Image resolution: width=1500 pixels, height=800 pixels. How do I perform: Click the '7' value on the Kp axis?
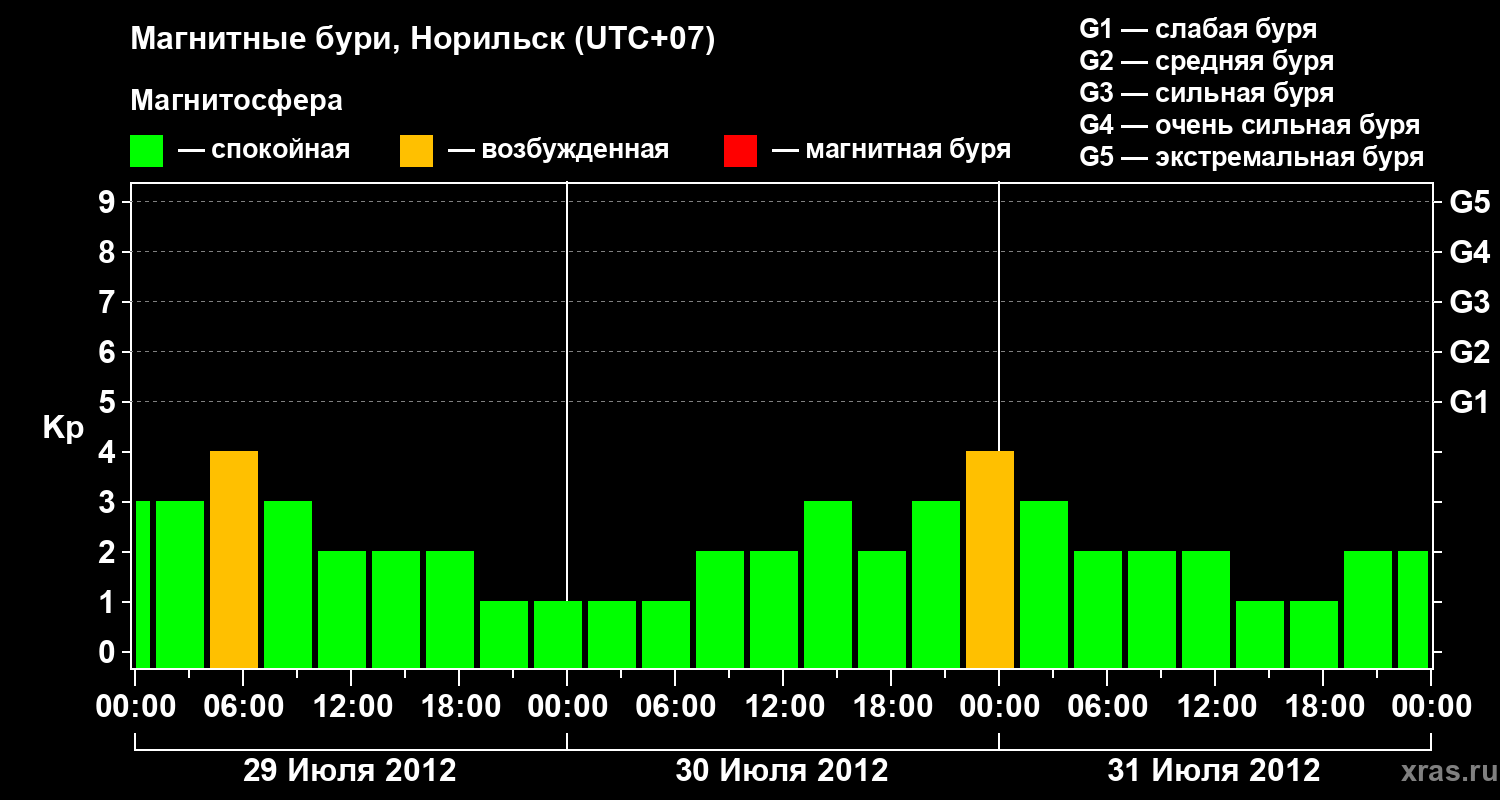(109, 302)
